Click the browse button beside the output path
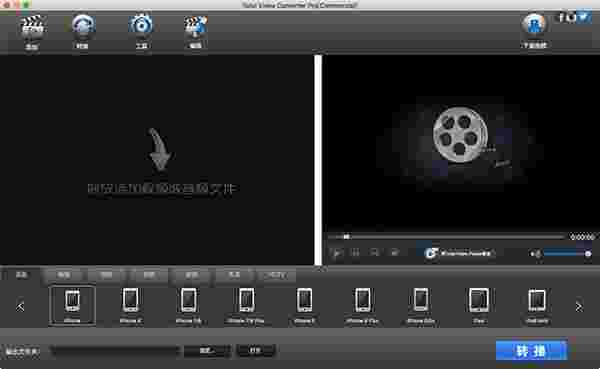The image size is (600, 369). pyautogui.click(x=207, y=351)
